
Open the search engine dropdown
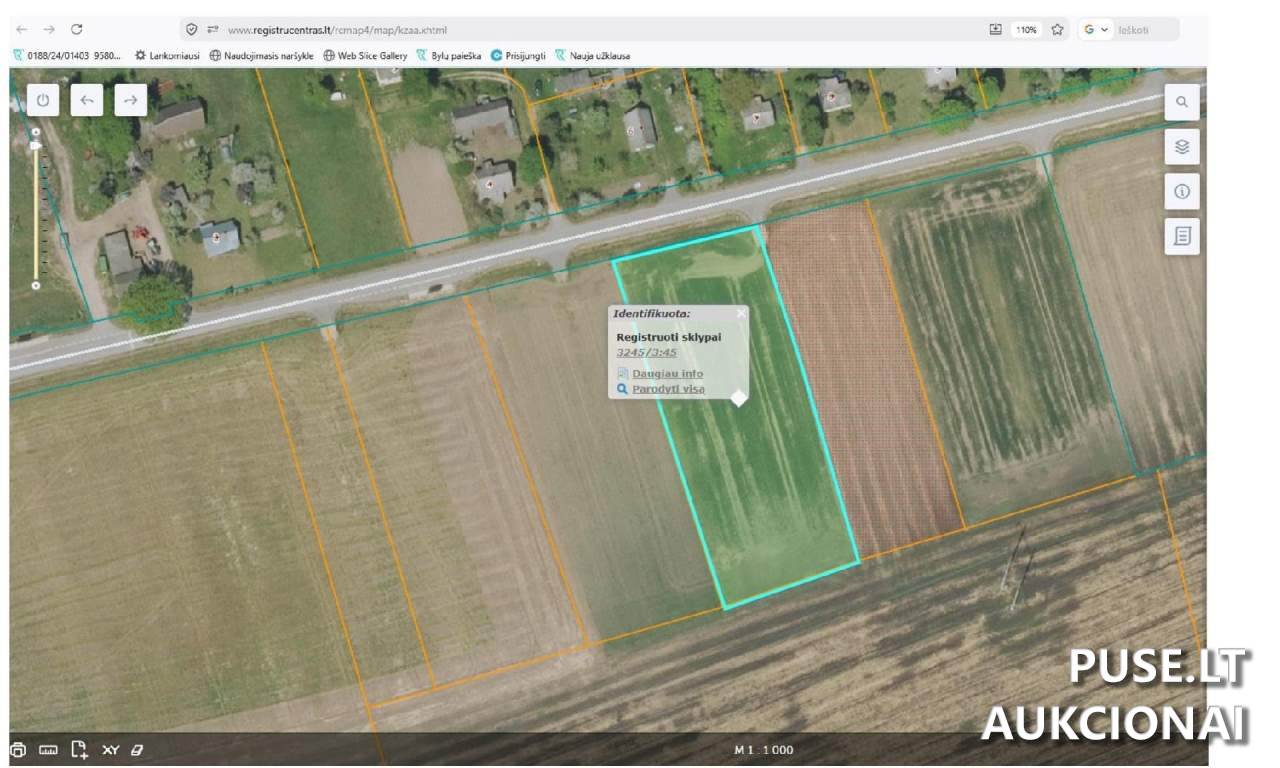coord(1096,30)
